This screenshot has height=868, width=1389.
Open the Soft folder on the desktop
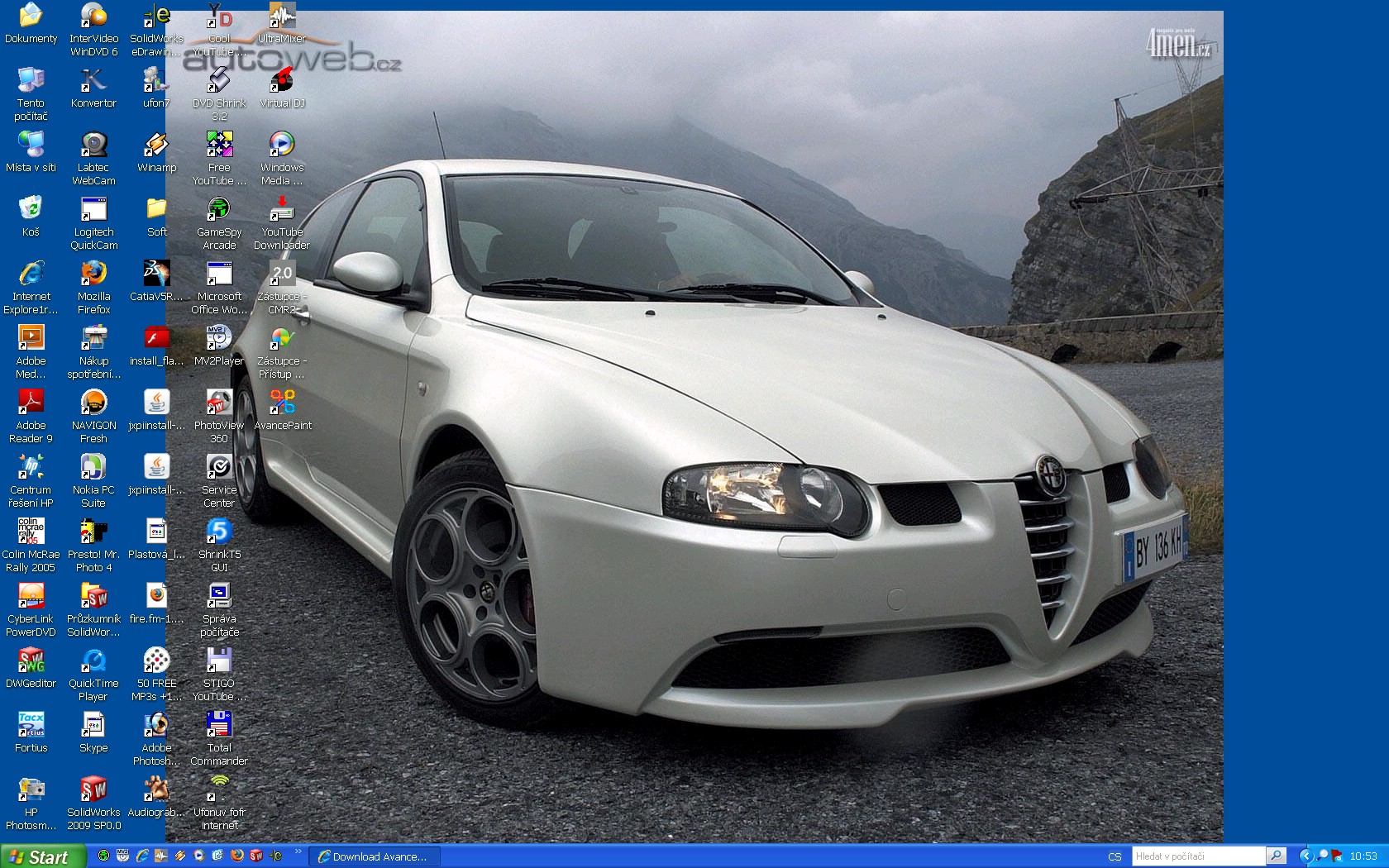point(156,209)
